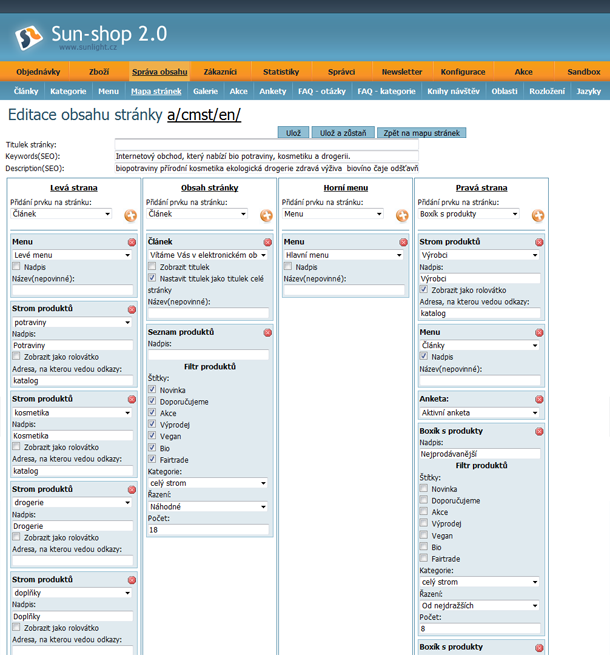The image size is (610, 655).
Task: Click the Ulož button
Action: [x=293, y=133]
